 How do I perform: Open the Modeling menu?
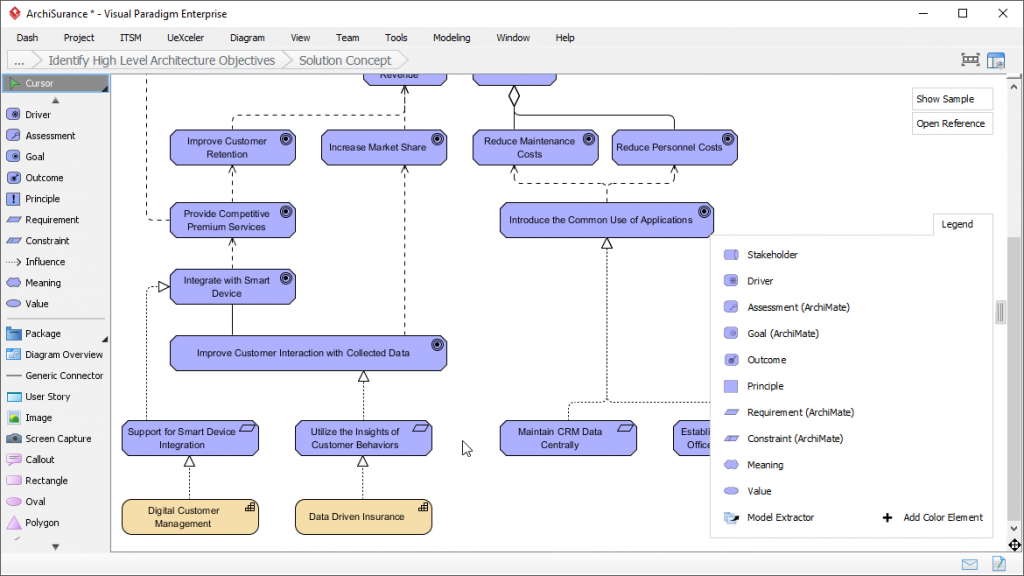(451, 37)
